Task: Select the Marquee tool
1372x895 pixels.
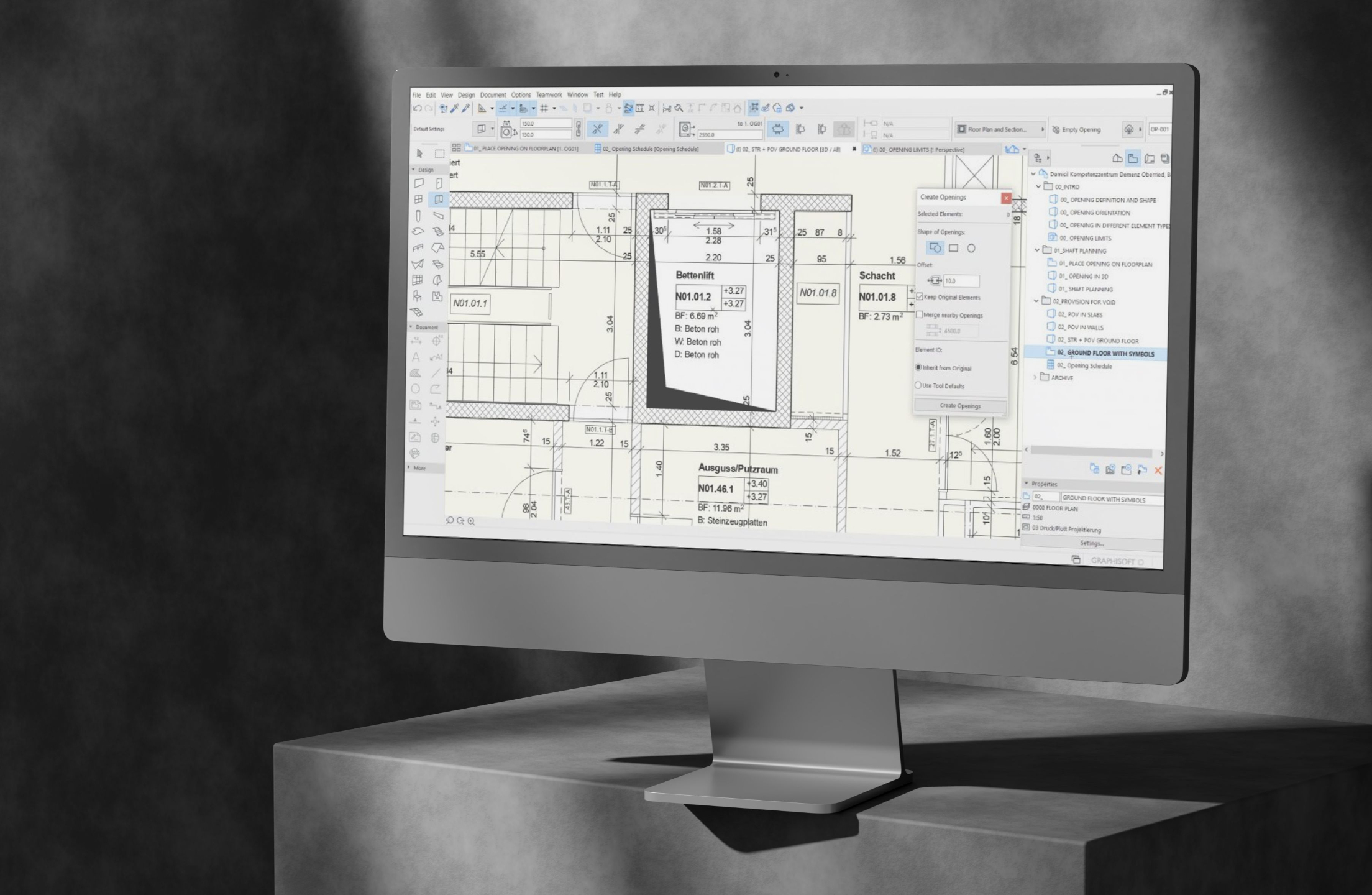Action: point(439,154)
